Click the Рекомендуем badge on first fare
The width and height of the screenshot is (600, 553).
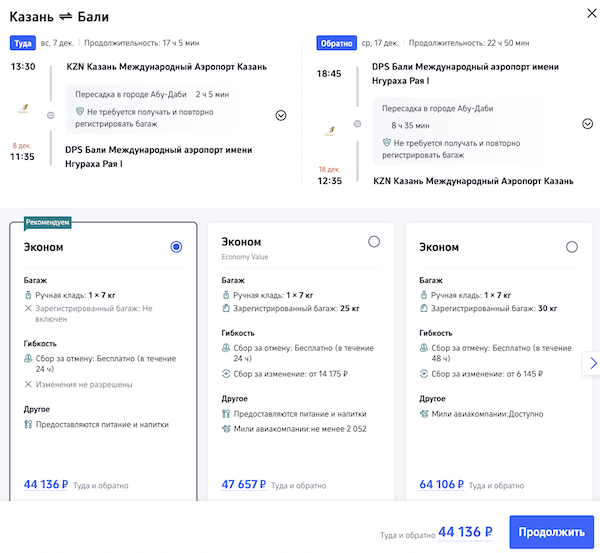coord(48,222)
